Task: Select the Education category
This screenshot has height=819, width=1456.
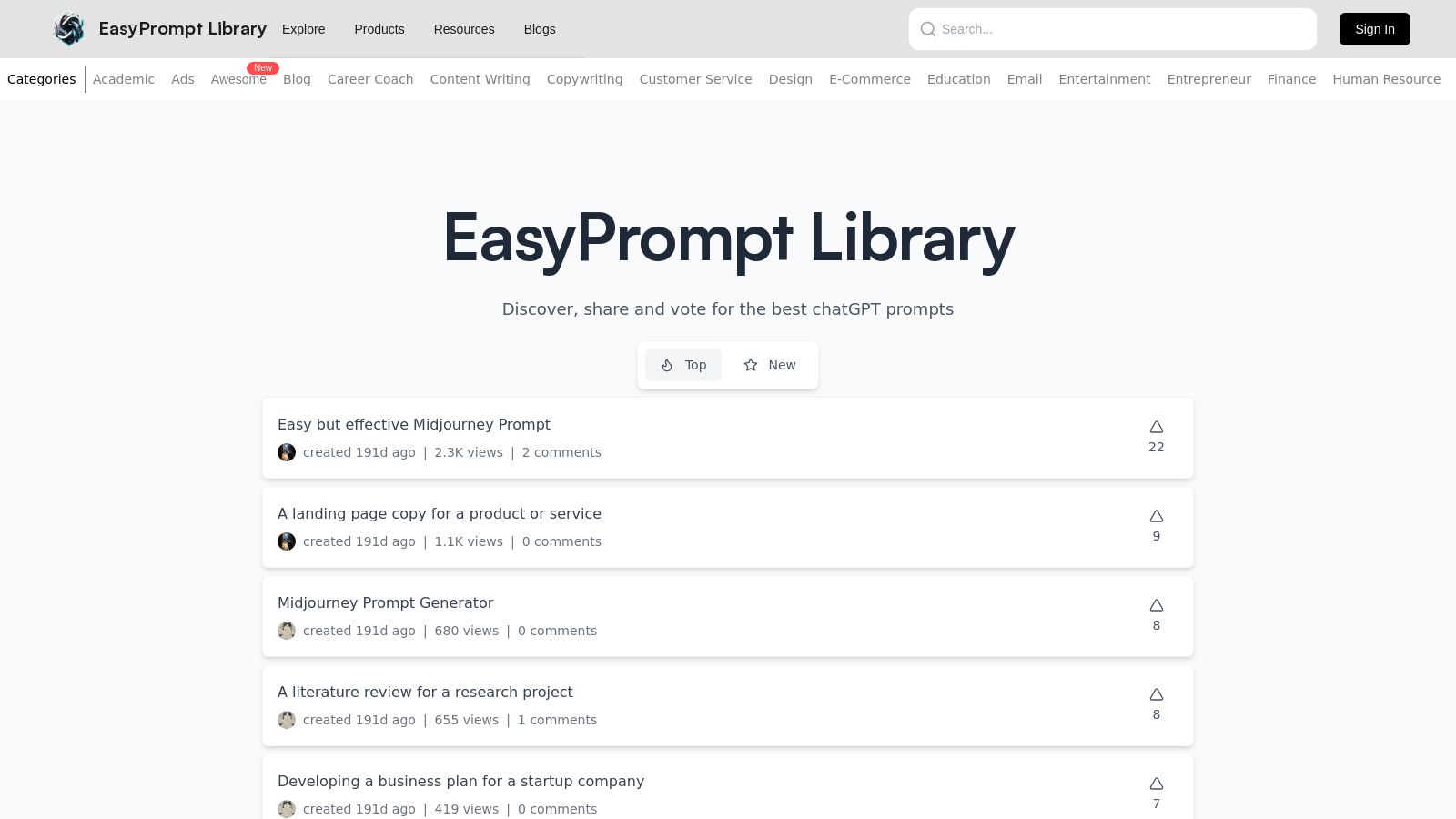Action: click(959, 79)
